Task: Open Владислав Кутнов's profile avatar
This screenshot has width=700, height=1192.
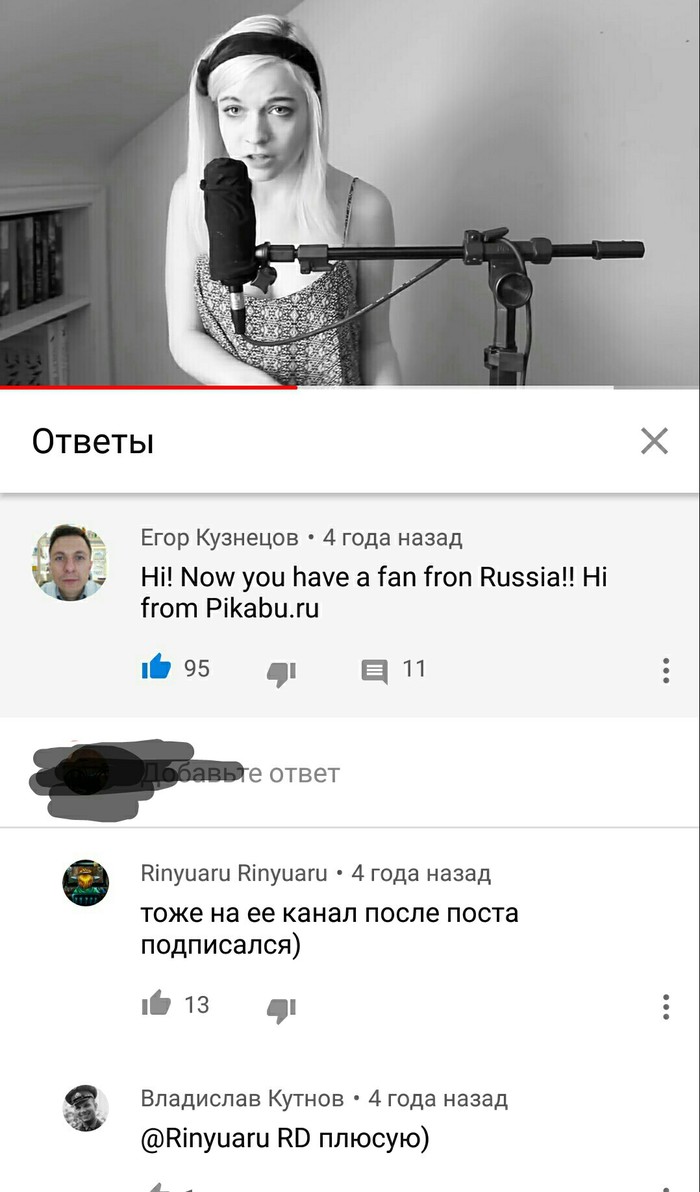Action: click(x=85, y=1108)
